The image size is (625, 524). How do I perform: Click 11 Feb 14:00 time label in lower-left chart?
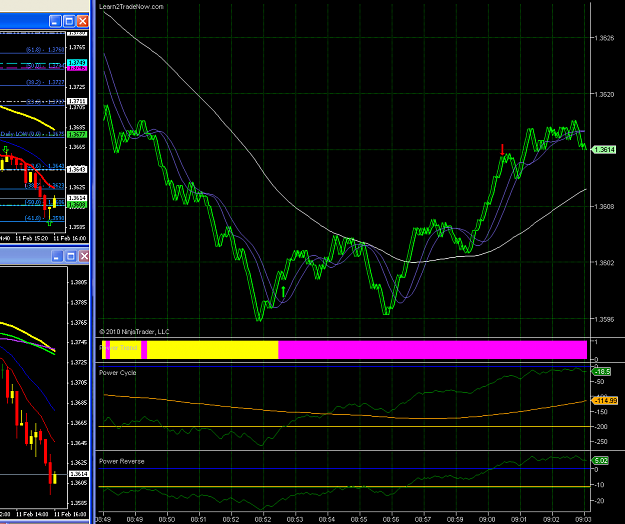pyautogui.click(x=31, y=514)
